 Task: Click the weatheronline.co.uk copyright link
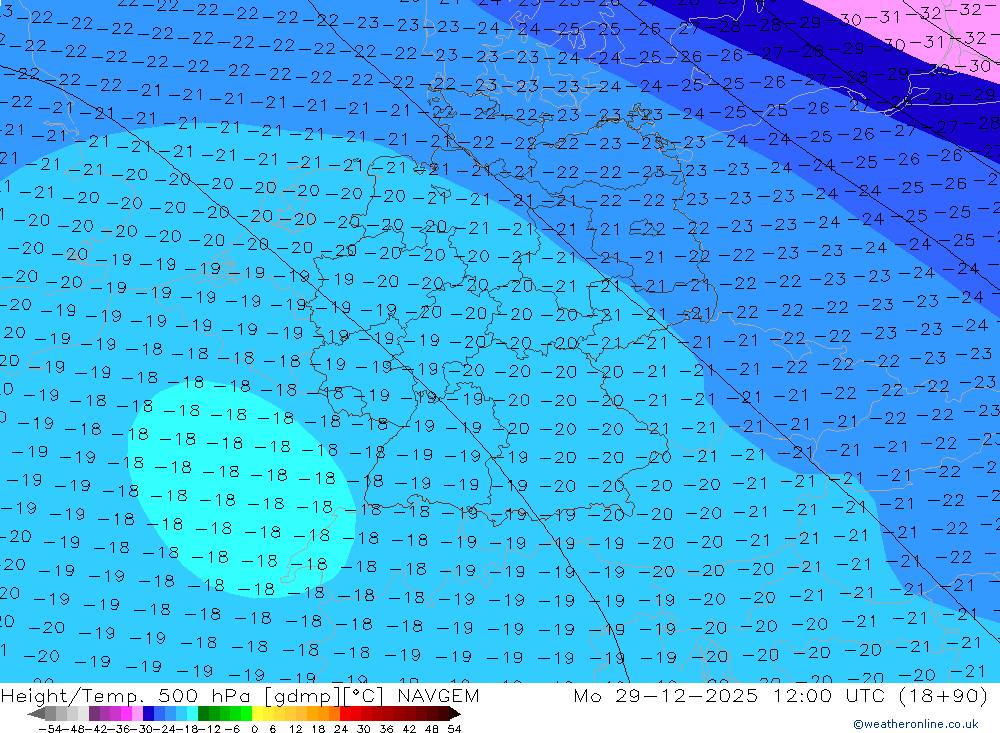(x=915, y=724)
